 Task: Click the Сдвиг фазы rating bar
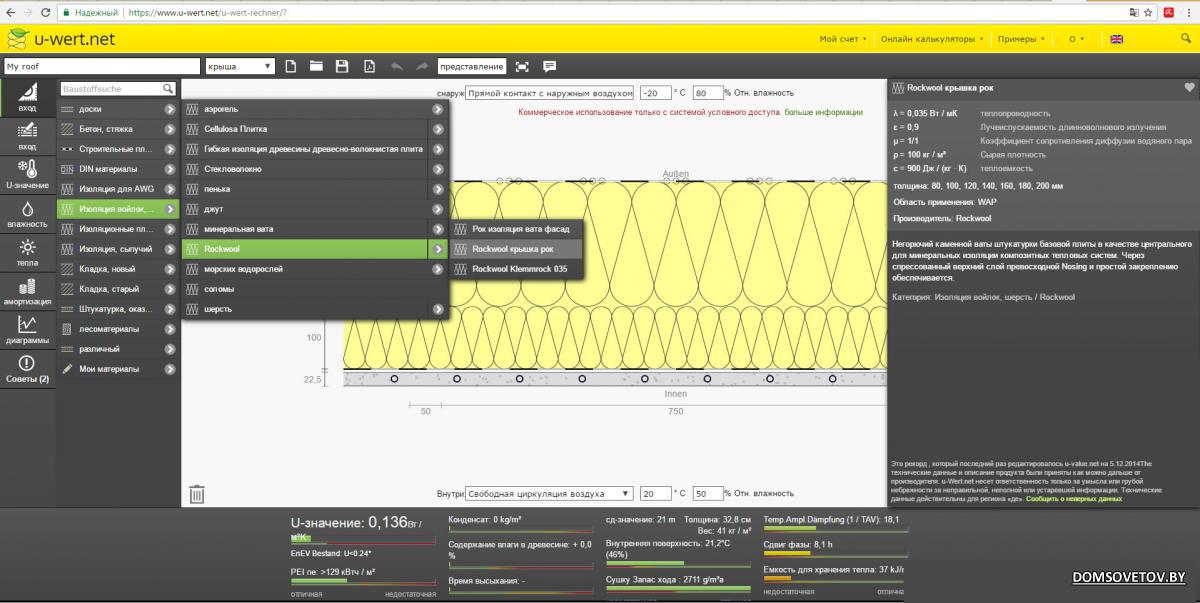pos(835,556)
